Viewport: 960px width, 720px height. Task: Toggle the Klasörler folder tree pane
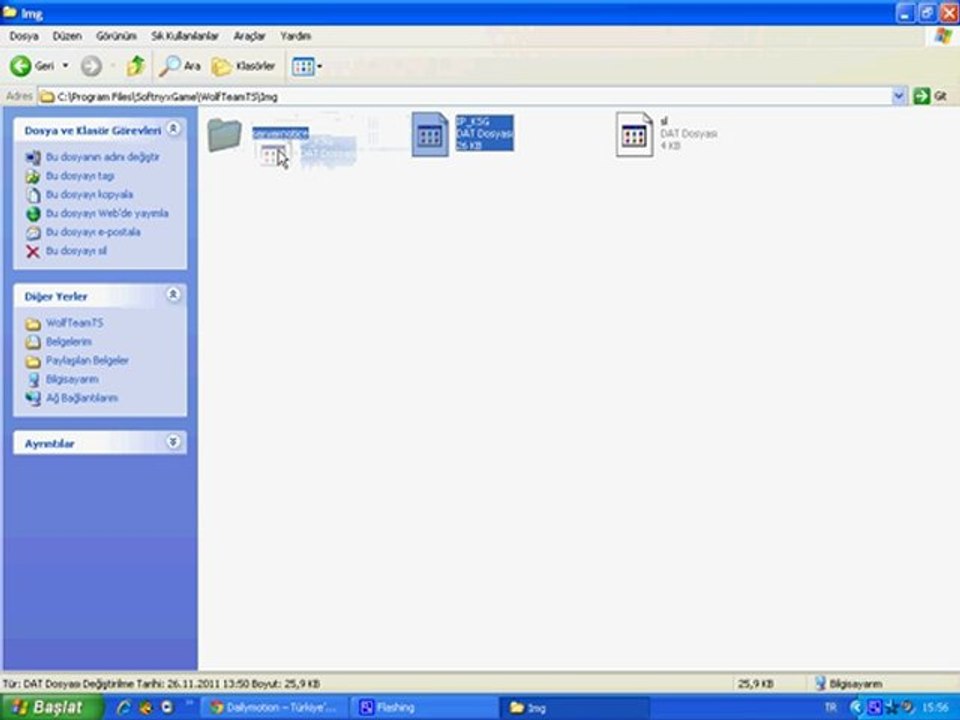tap(243, 66)
